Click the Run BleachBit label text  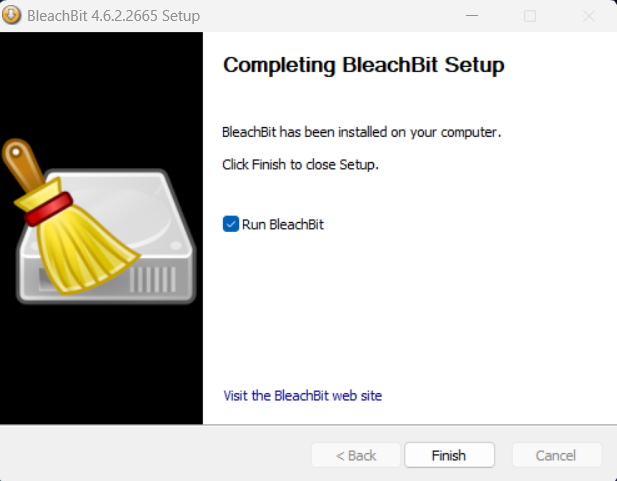[283, 224]
